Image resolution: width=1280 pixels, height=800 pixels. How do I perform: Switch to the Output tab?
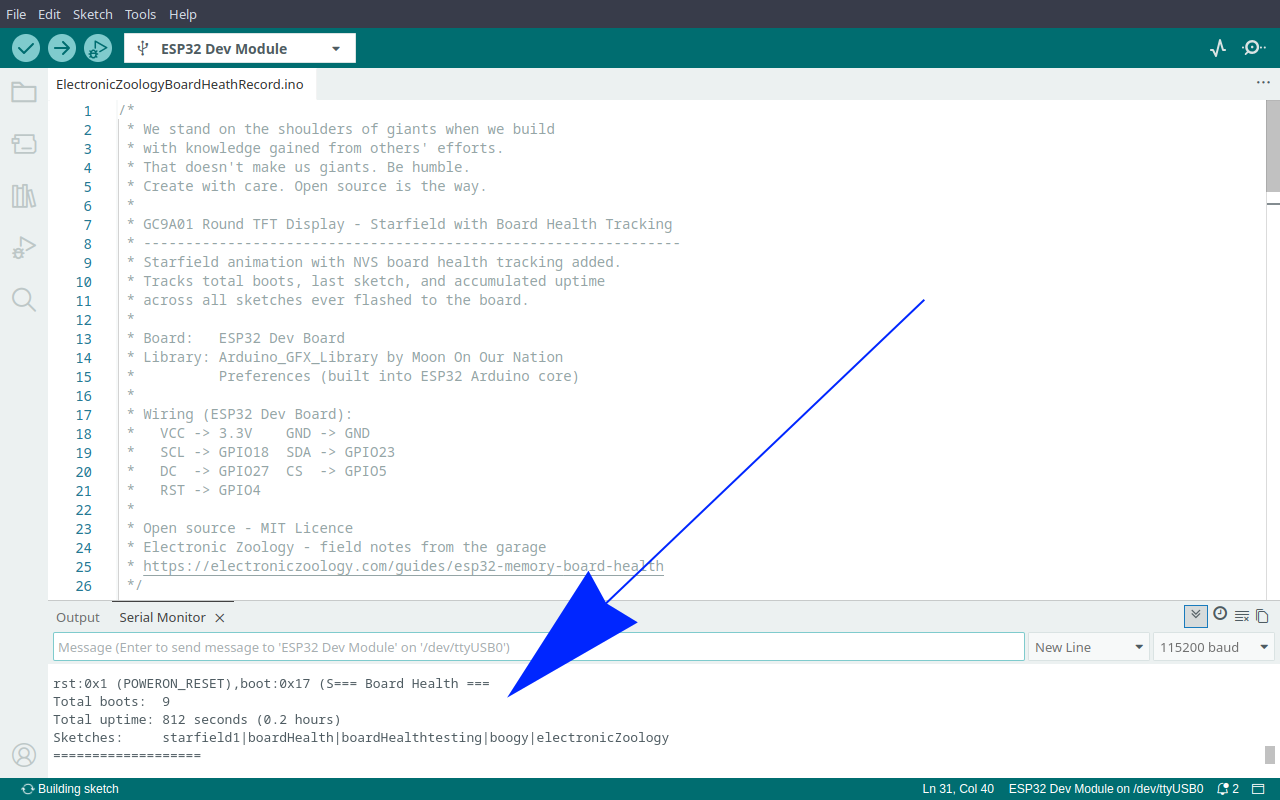[78, 617]
